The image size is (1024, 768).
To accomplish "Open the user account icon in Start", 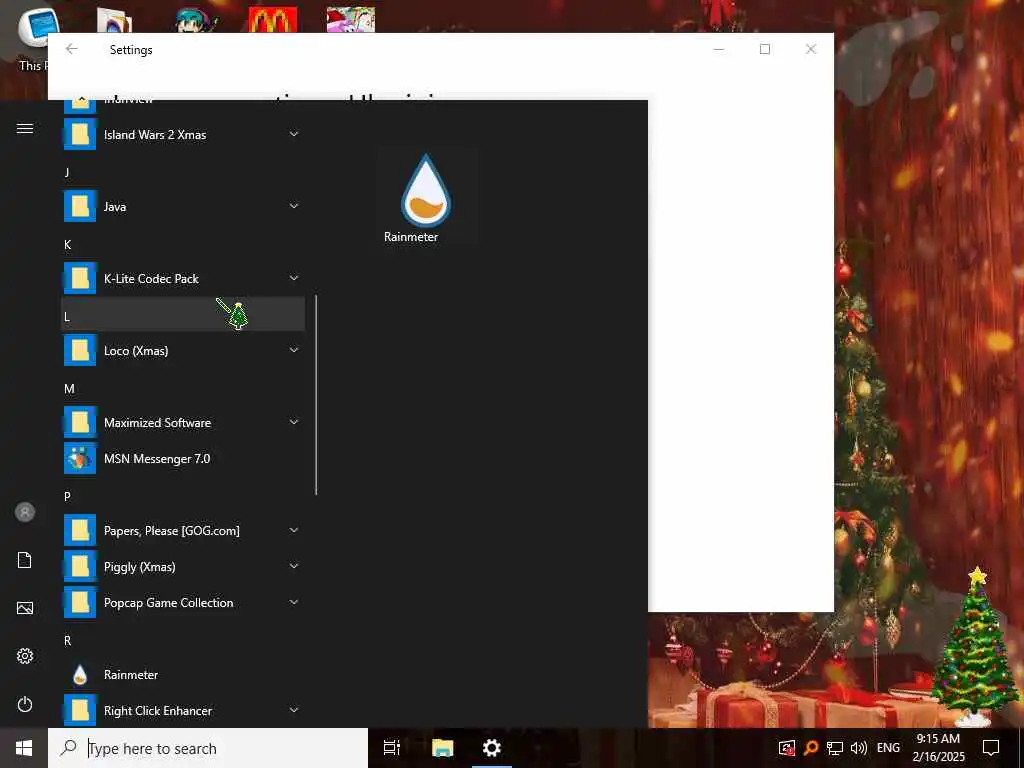I will [25, 512].
